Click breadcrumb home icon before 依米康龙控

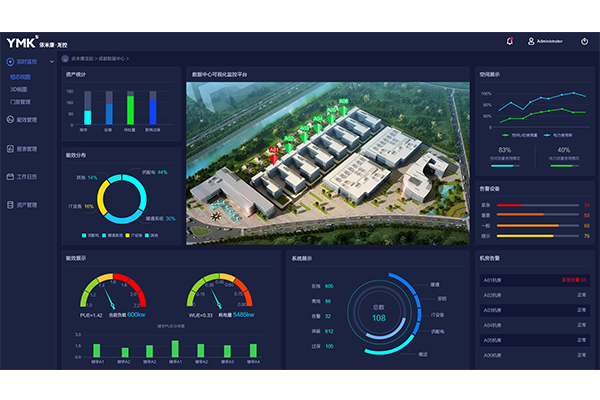66,59
